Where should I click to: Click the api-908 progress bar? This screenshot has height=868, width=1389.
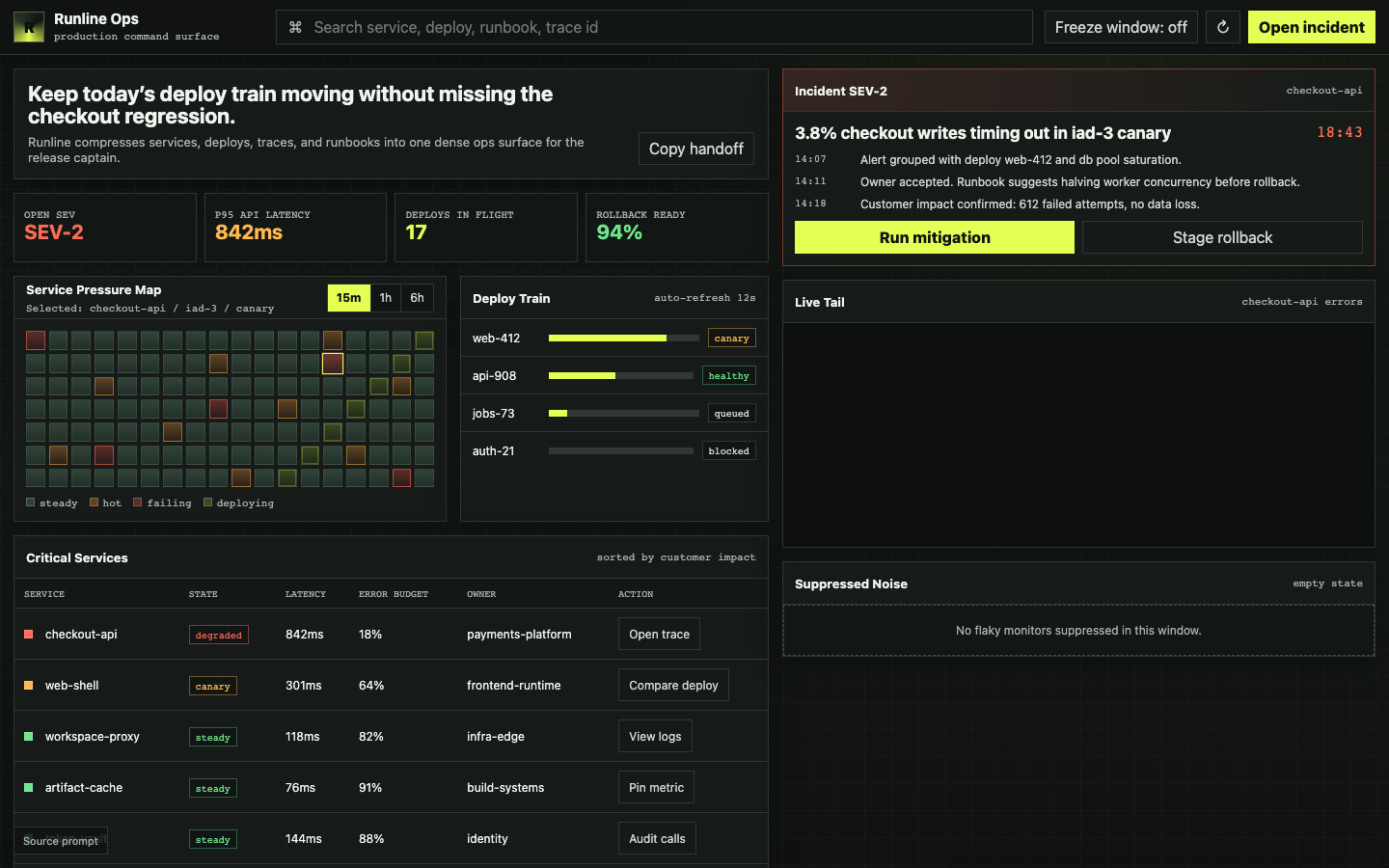click(x=621, y=376)
